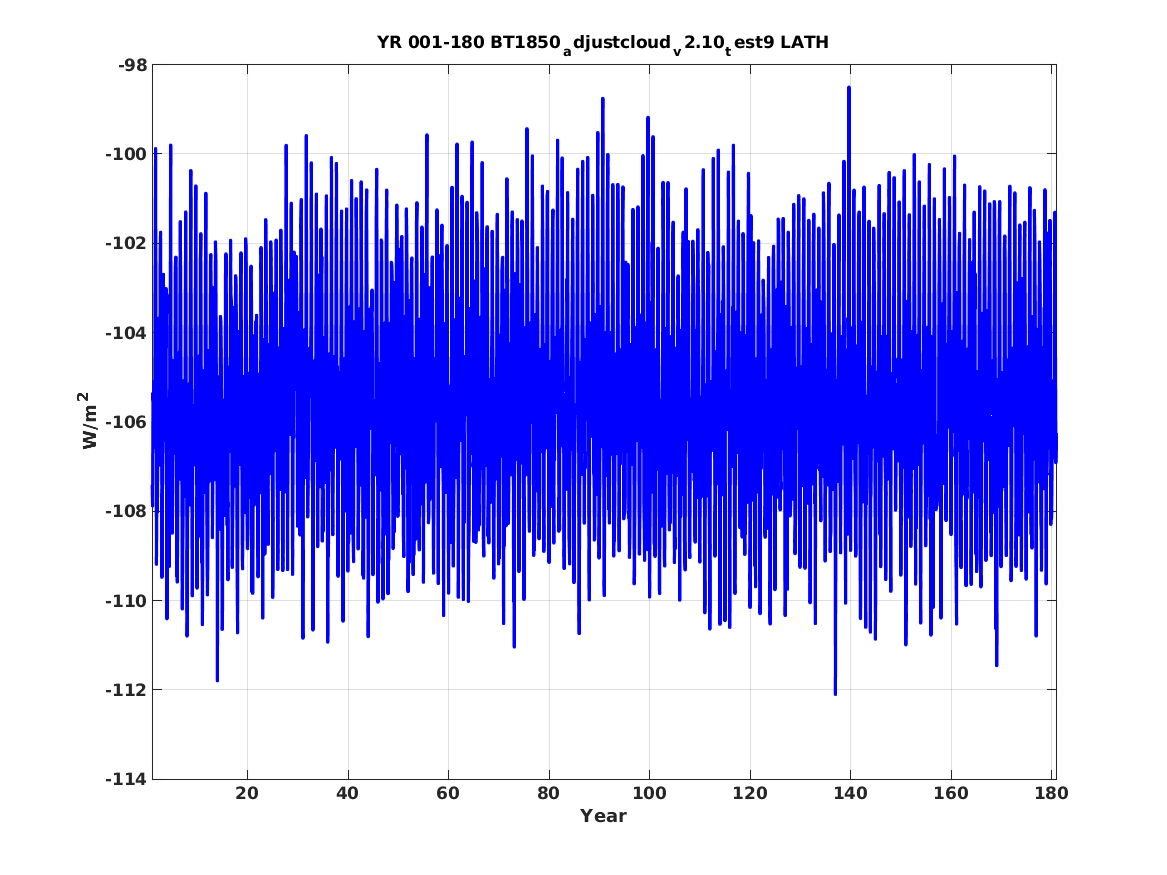Select the 'W/m2' y-axis label
Viewport: 1167px width, 875px height.
point(89,421)
